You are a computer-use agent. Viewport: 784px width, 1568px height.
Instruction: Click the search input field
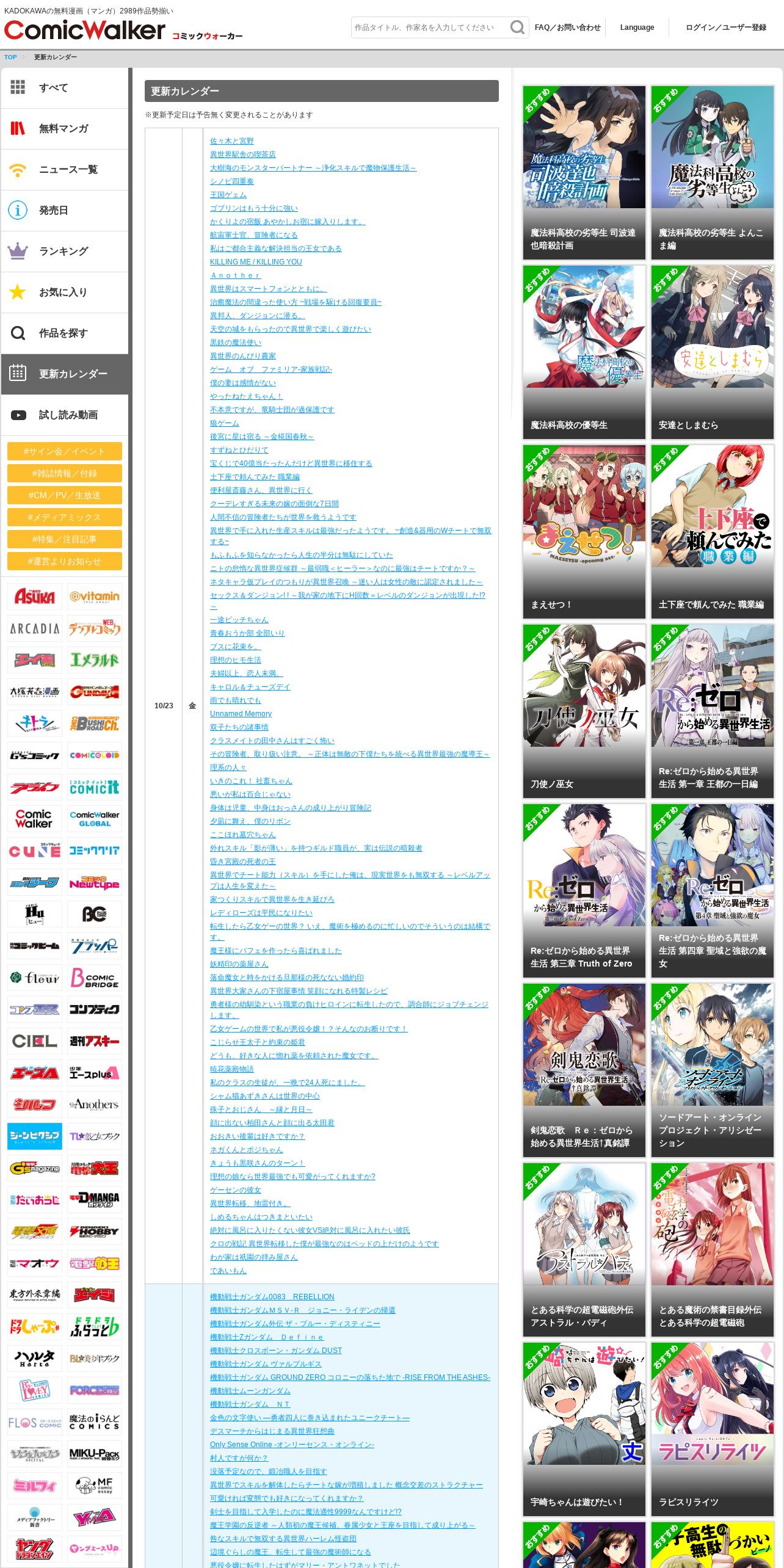click(x=430, y=27)
